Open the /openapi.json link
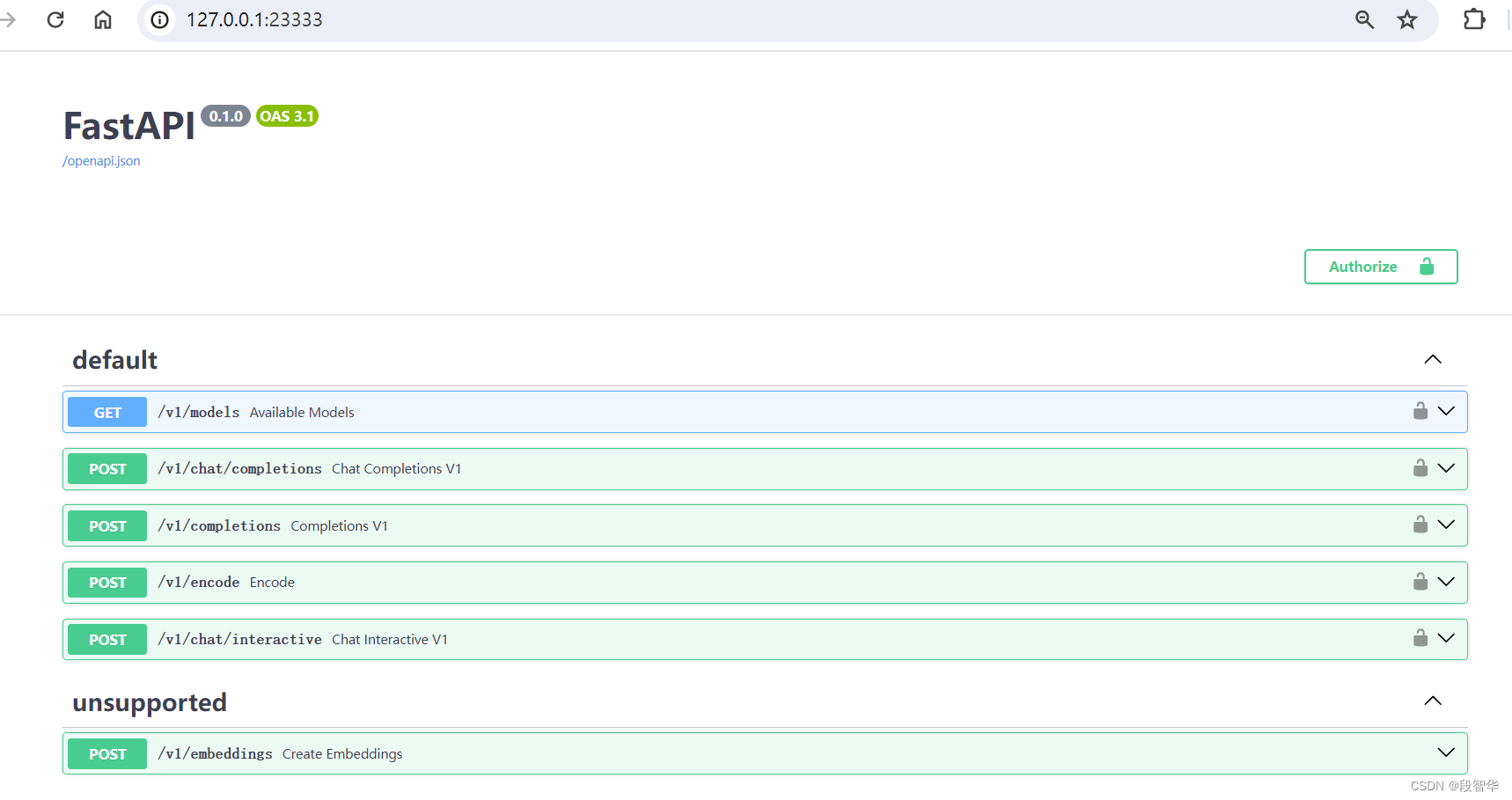1512x800 pixels. [101, 161]
